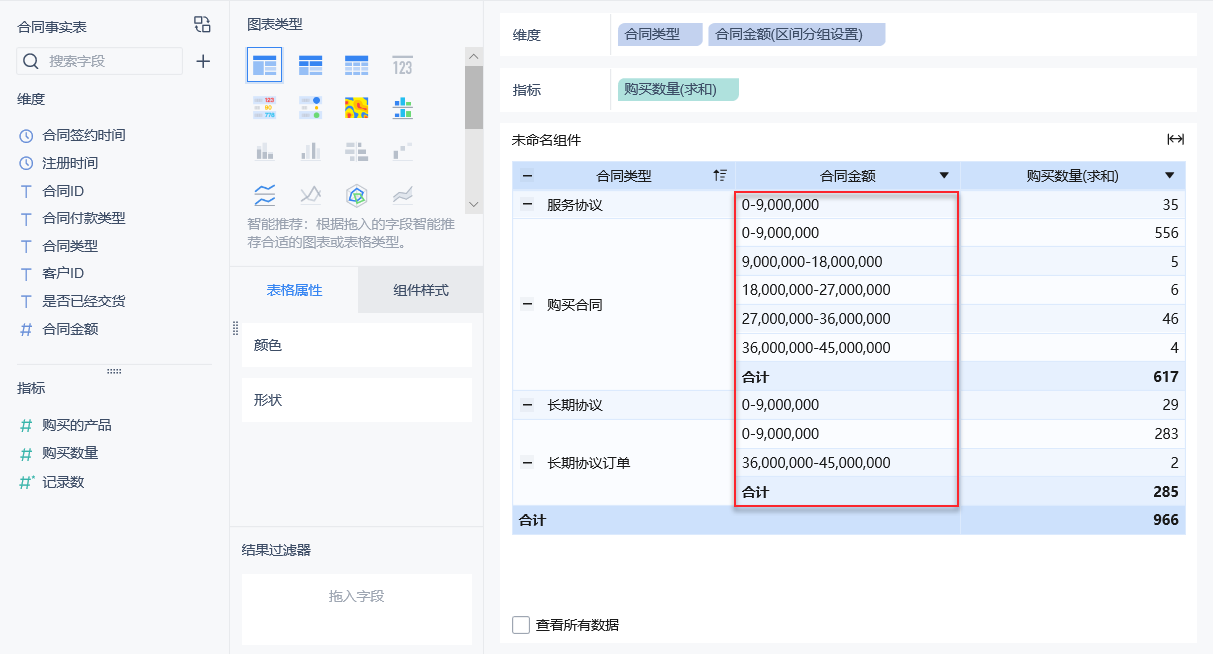Open the 颜色 property card
Viewport: 1213px width, 654px height.
point(357,345)
